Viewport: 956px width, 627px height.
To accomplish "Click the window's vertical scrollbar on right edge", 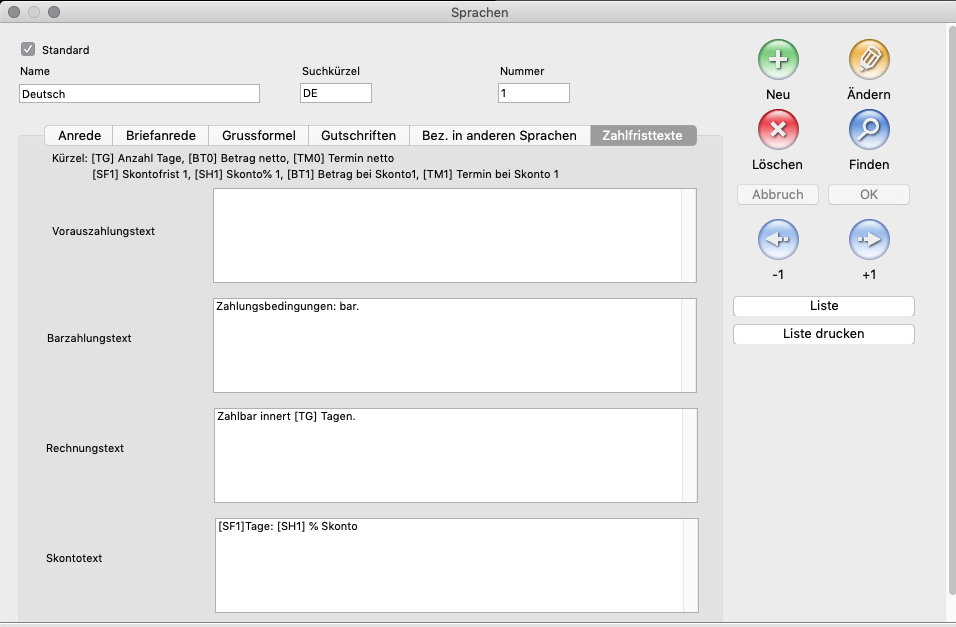I will 950,300.
